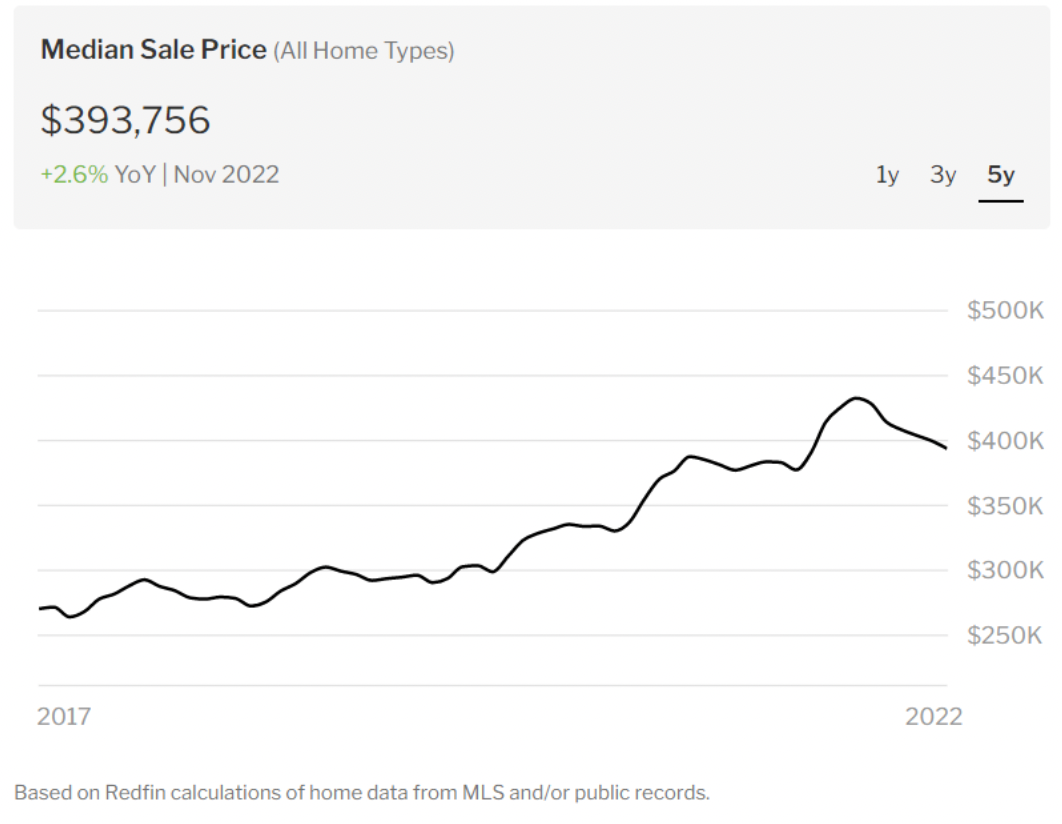Click the right end of the price line
The image size is (1062, 824).
tap(945, 447)
